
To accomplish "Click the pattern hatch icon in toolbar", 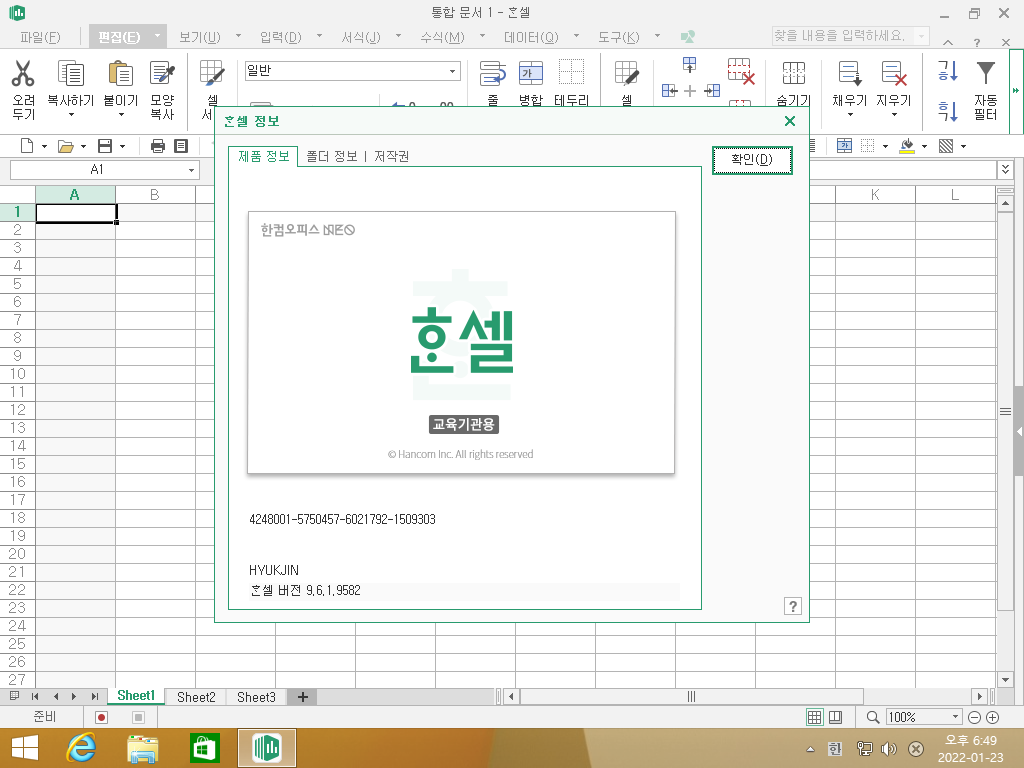I will (946, 146).
